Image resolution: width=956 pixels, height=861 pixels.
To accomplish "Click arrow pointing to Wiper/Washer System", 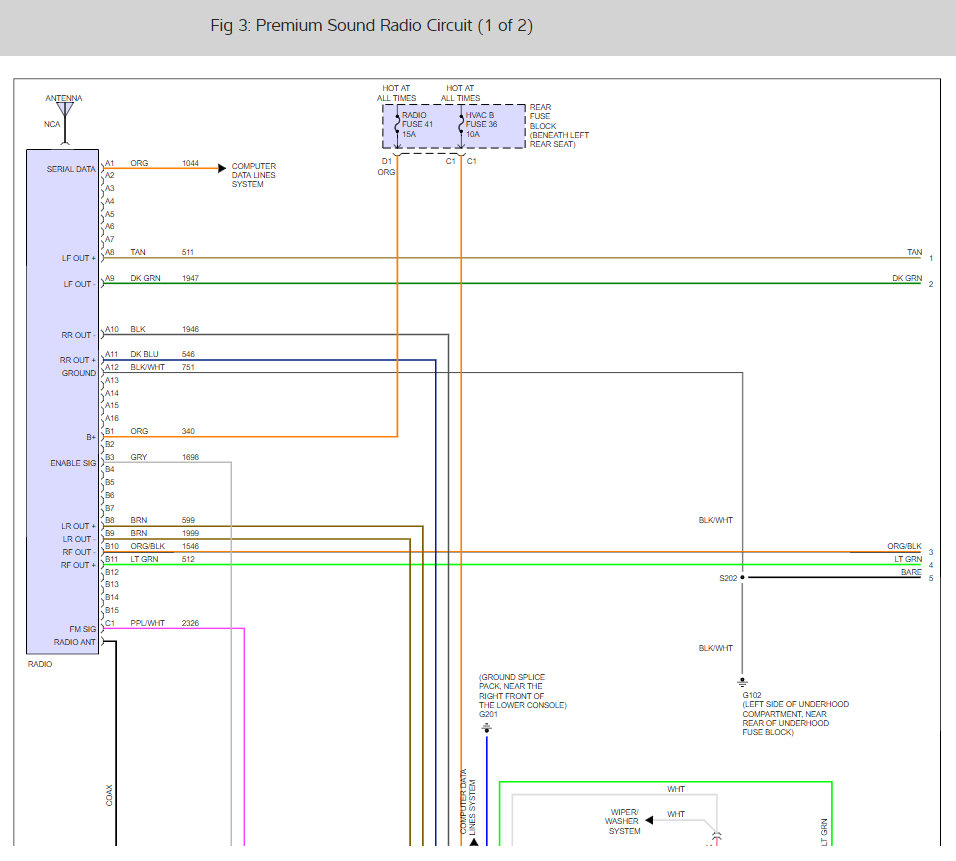I will 649,820.
